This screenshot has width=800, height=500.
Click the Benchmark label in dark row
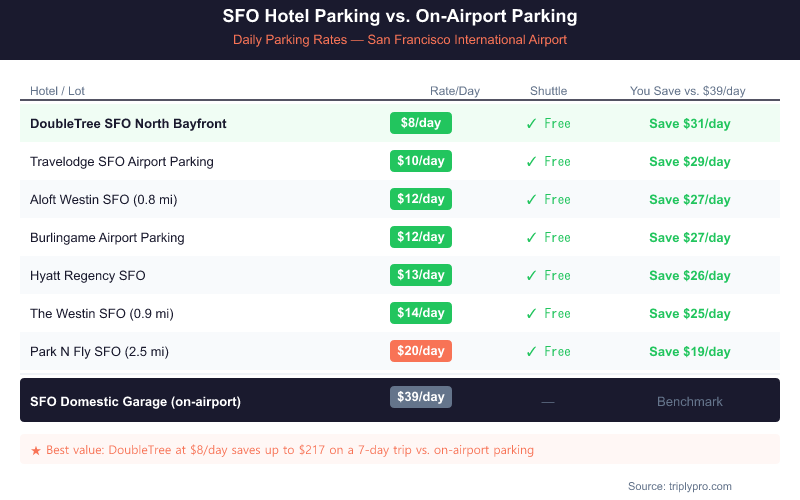(x=689, y=401)
